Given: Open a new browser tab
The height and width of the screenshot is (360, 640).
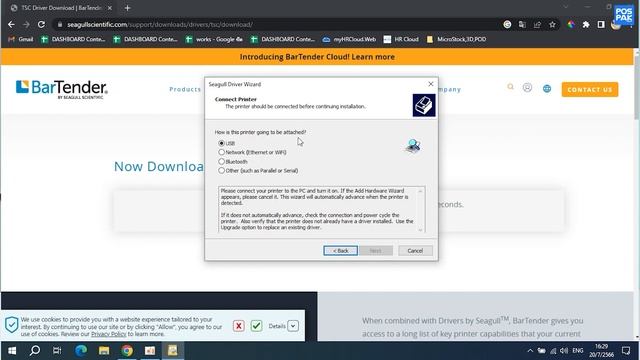Looking at the screenshot, I should [x=127, y=8].
